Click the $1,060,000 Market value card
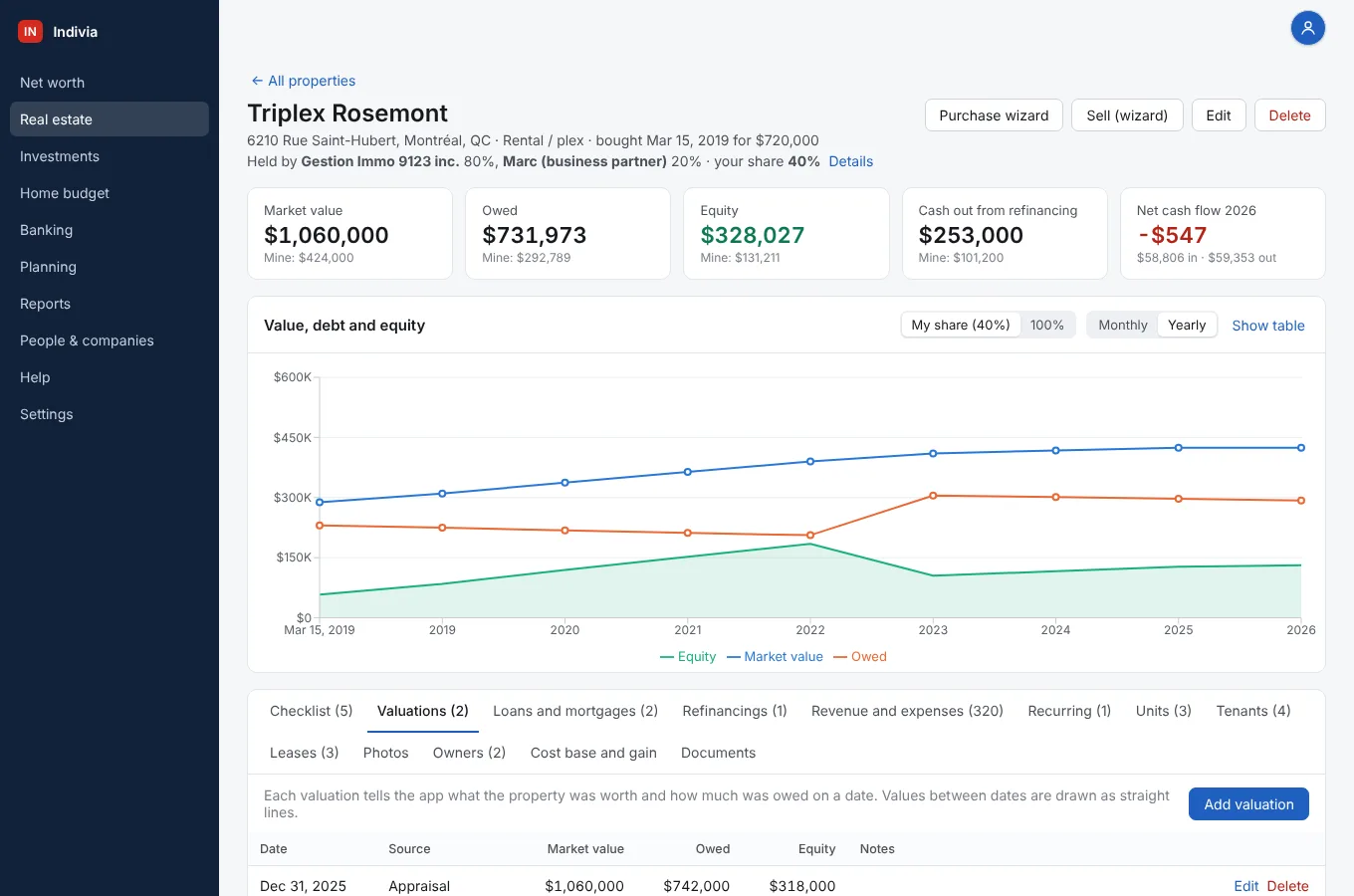This screenshot has width=1354, height=896. tap(350, 234)
